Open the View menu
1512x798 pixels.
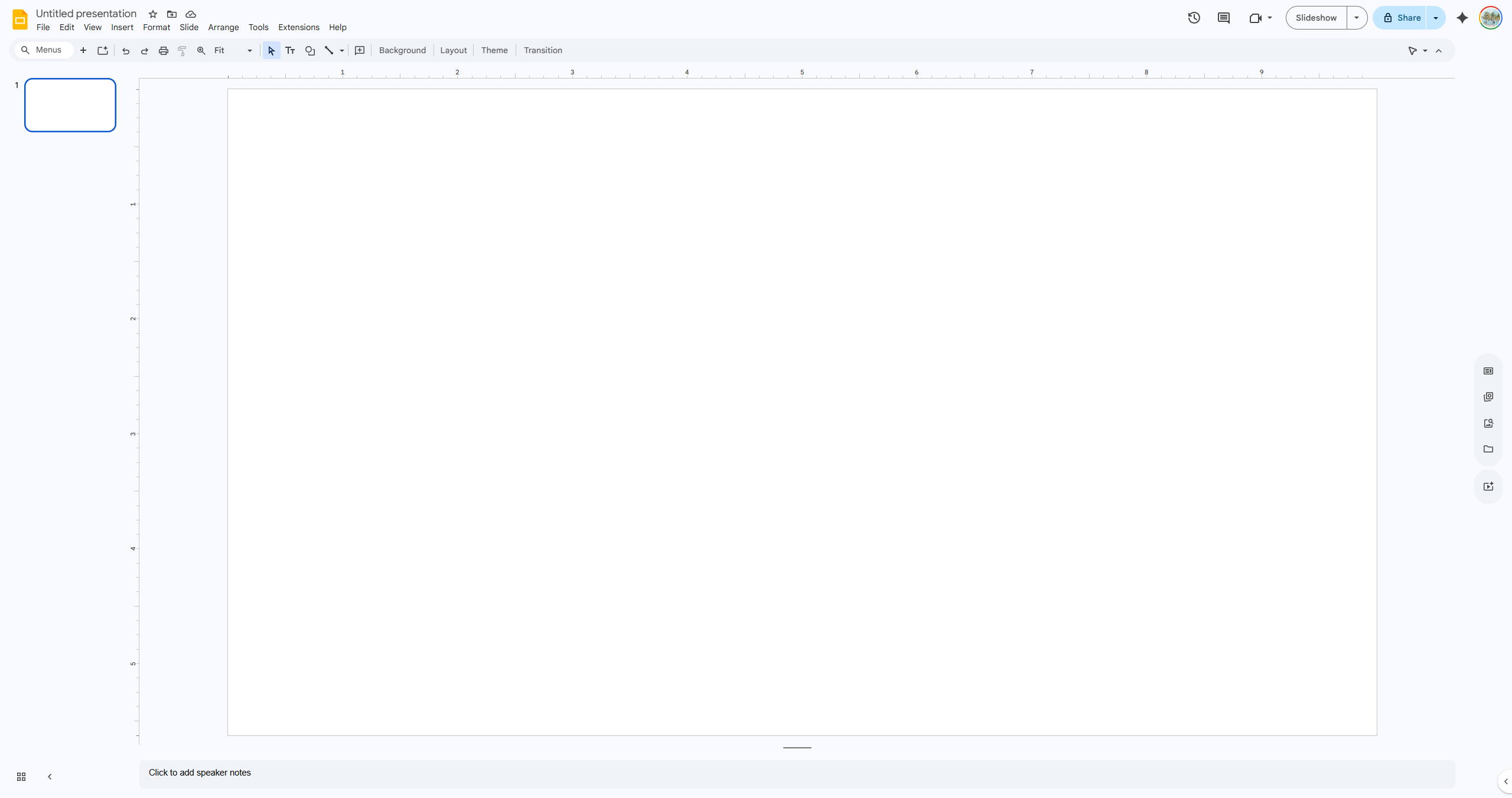pos(93,27)
